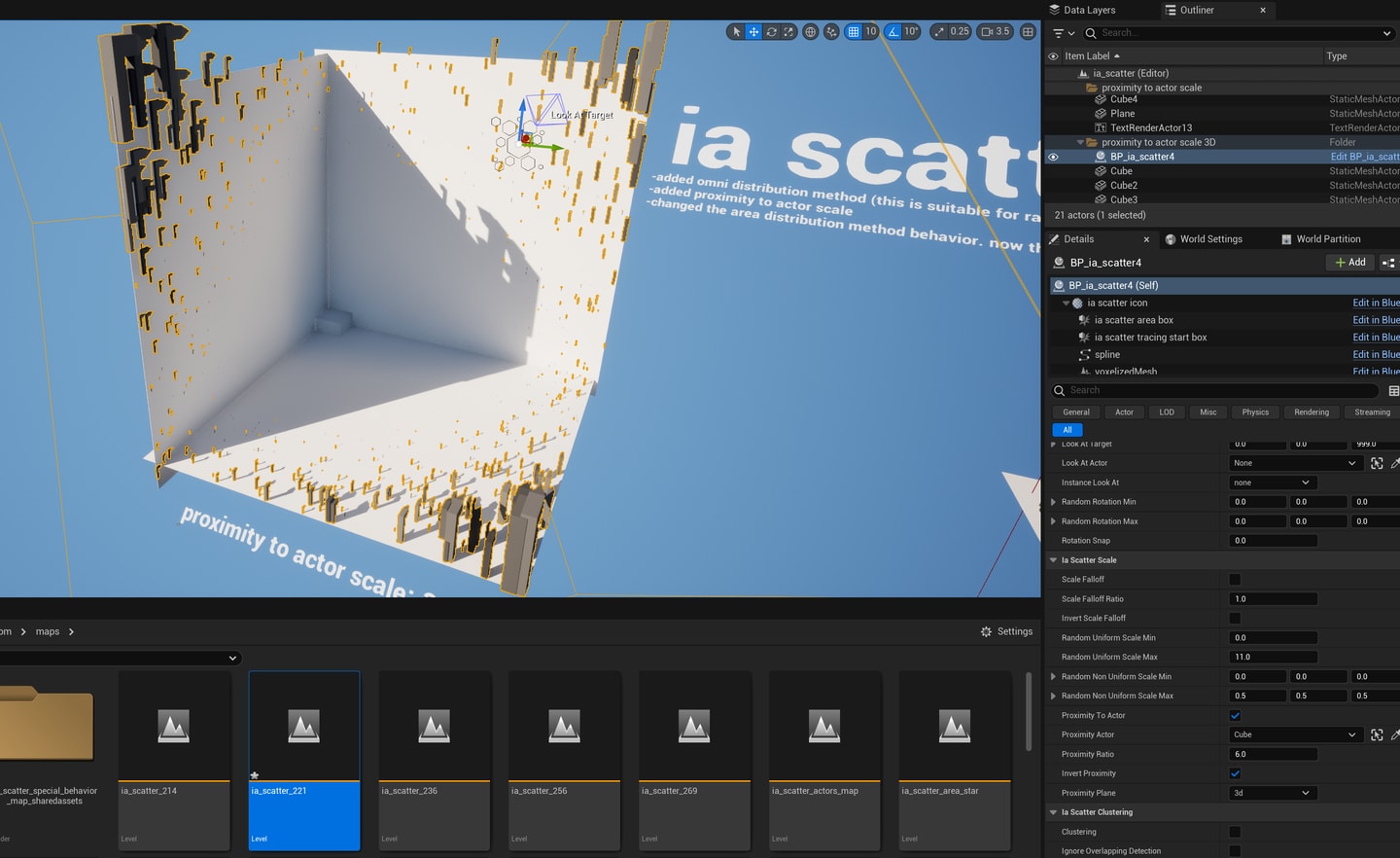Toggle rotation angle snapping icon

click(893, 32)
